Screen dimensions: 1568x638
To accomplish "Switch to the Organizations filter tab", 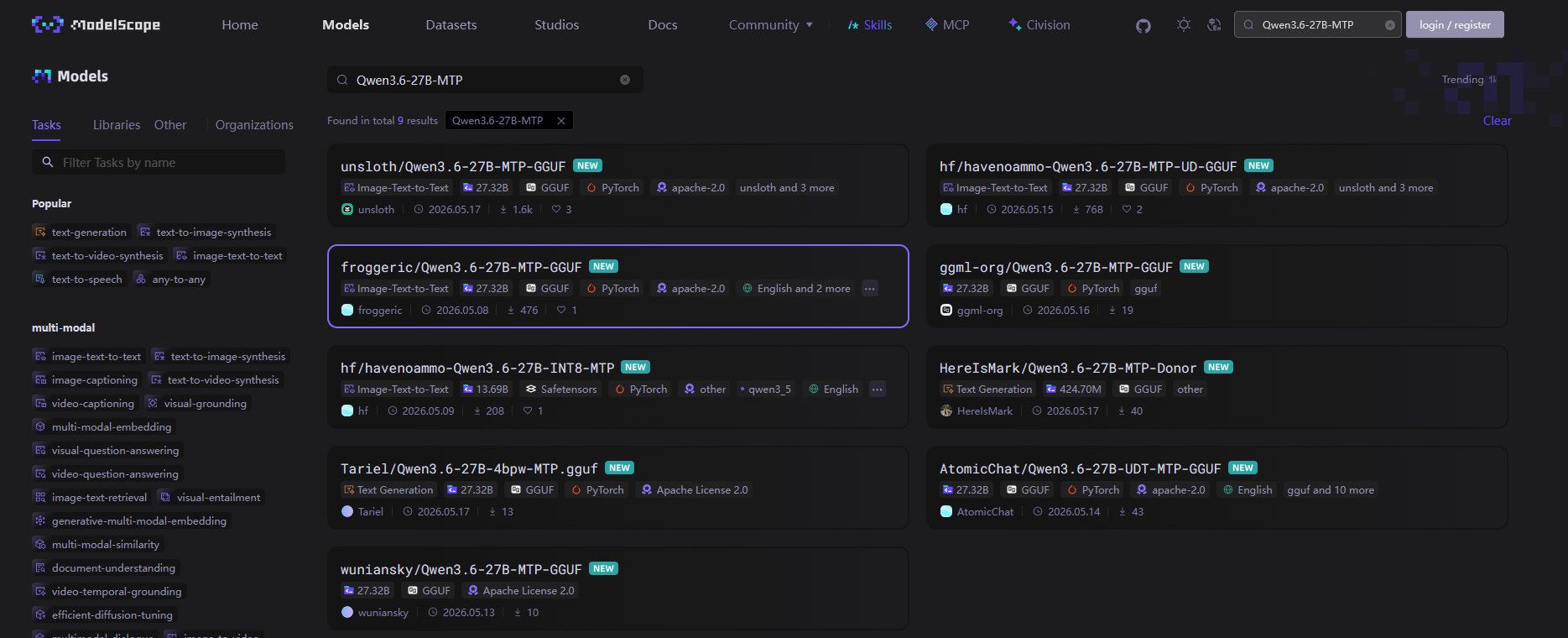I will (x=254, y=125).
